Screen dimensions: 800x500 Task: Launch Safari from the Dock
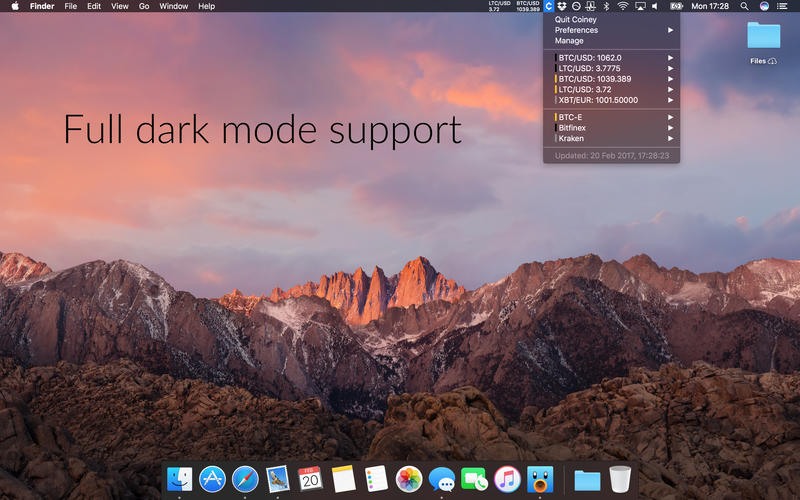pos(245,479)
